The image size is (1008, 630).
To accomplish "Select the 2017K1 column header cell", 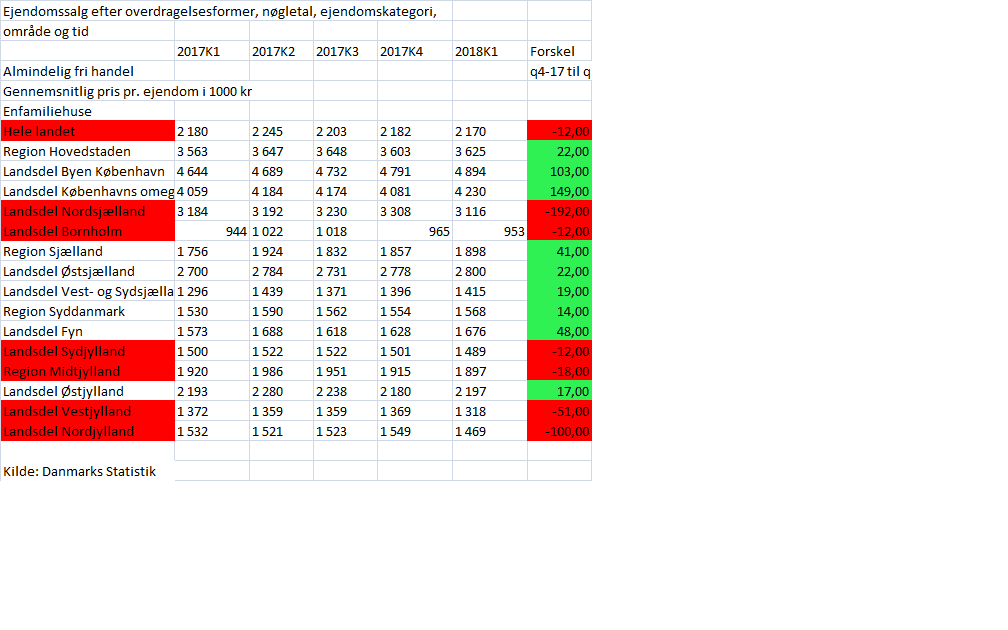I will coord(211,51).
